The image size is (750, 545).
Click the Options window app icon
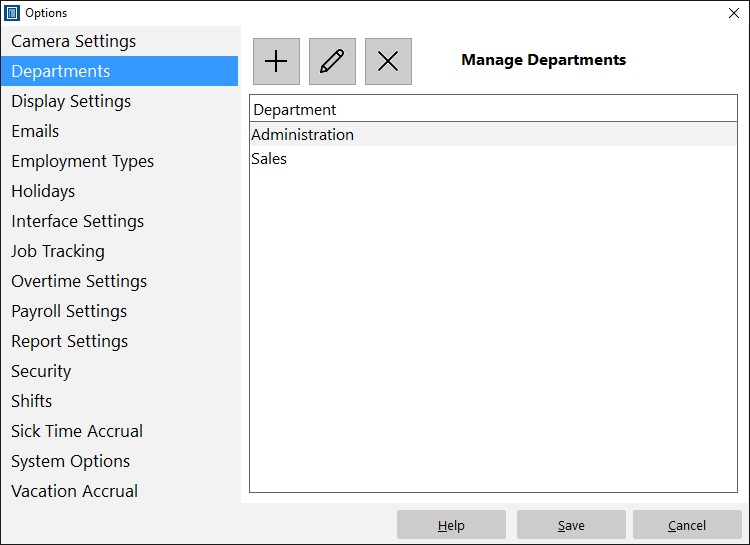pyautogui.click(x=12, y=13)
